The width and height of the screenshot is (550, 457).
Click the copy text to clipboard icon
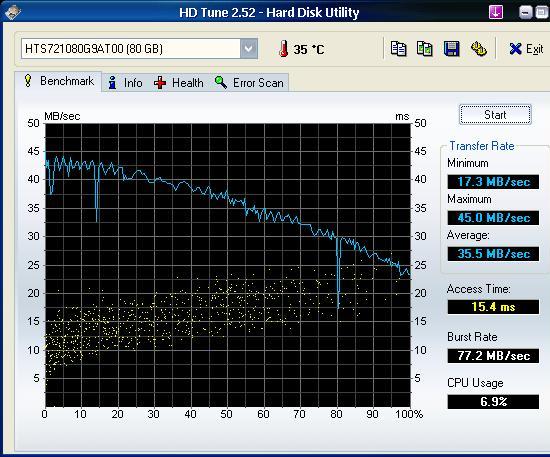pyautogui.click(x=398, y=48)
